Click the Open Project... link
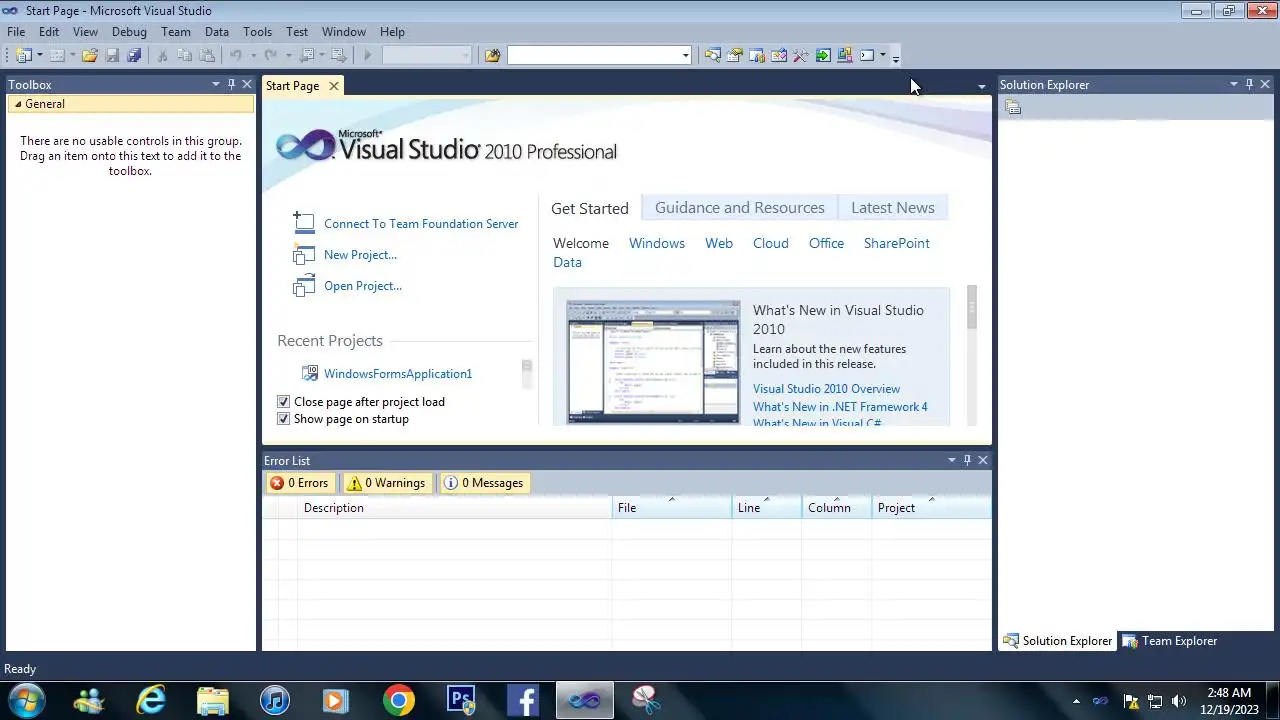Viewport: 1280px width, 720px height. (363, 286)
